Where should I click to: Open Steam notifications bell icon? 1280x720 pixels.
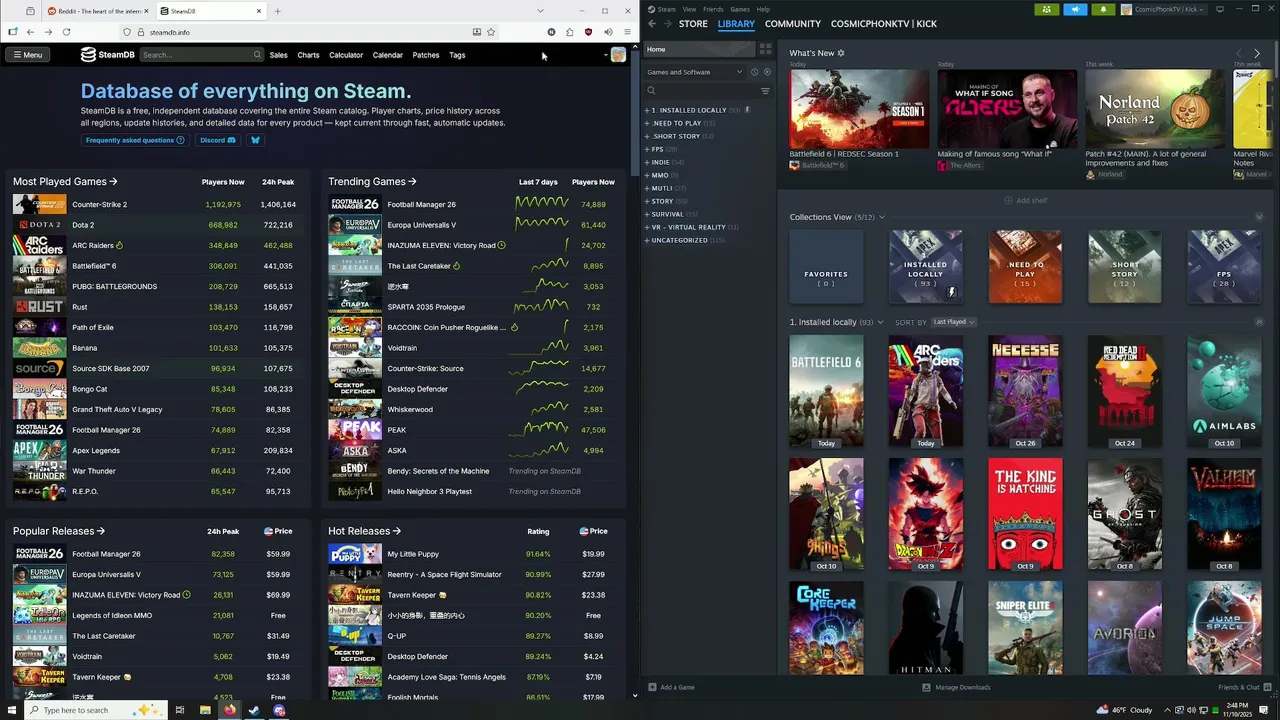(1103, 9)
